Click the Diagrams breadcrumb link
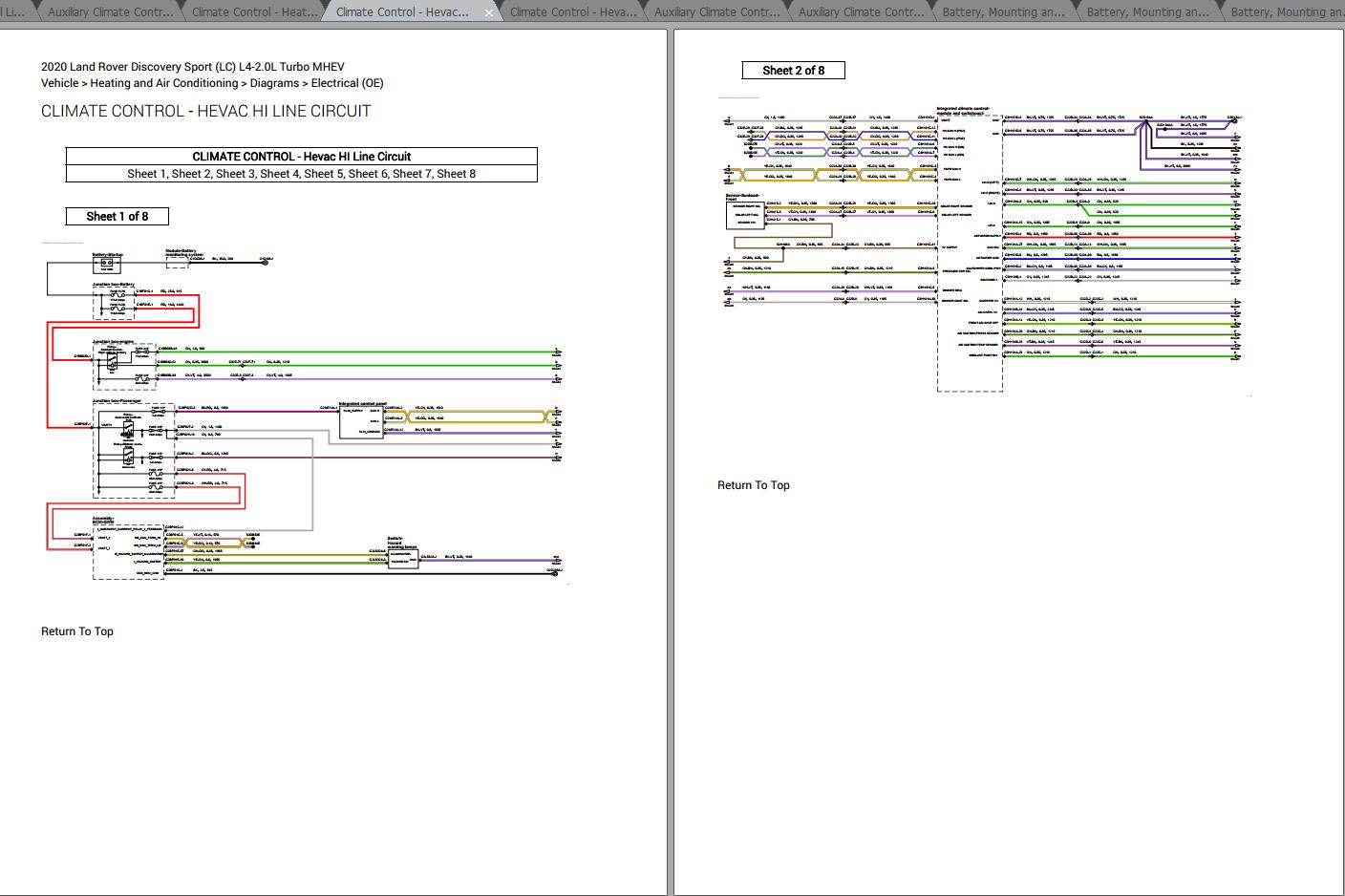Image resolution: width=1345 pixels, height=896 pixels. click(274, 83)
